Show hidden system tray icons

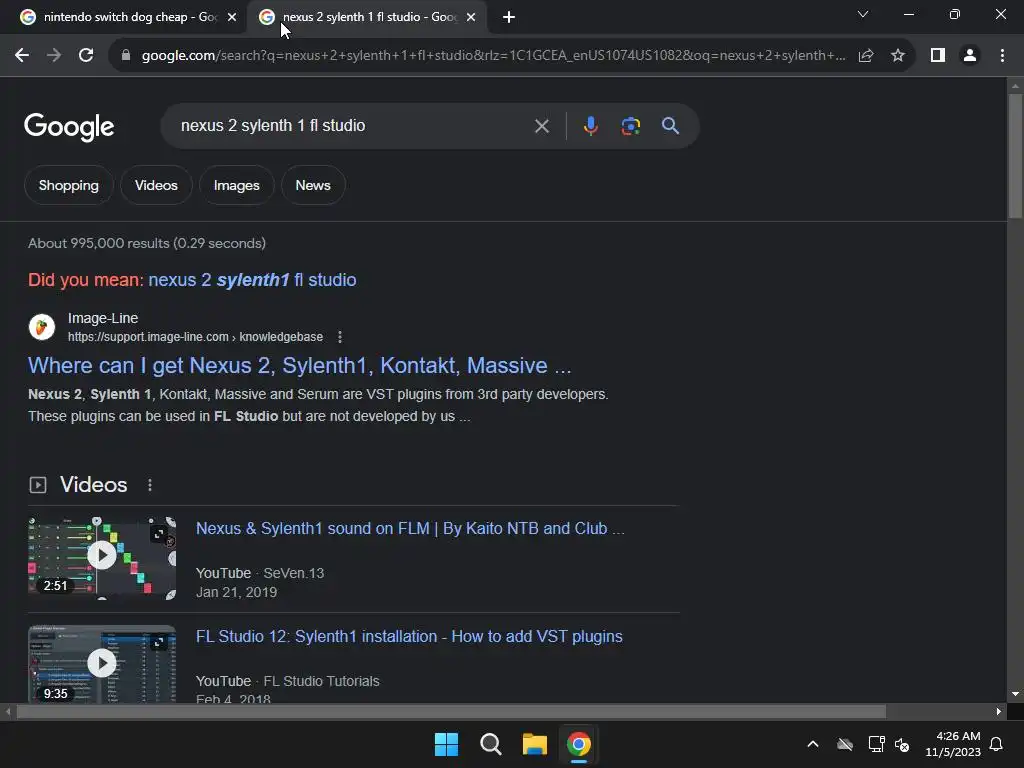pyautogui.click(x=812, y=744)
